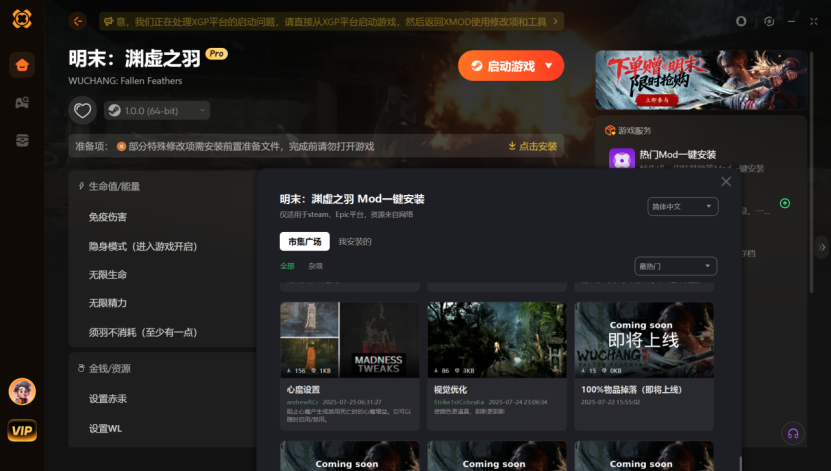831x471 pixels.
Task: Open the VIP membership badge
Action: click(x=22, y=431)
